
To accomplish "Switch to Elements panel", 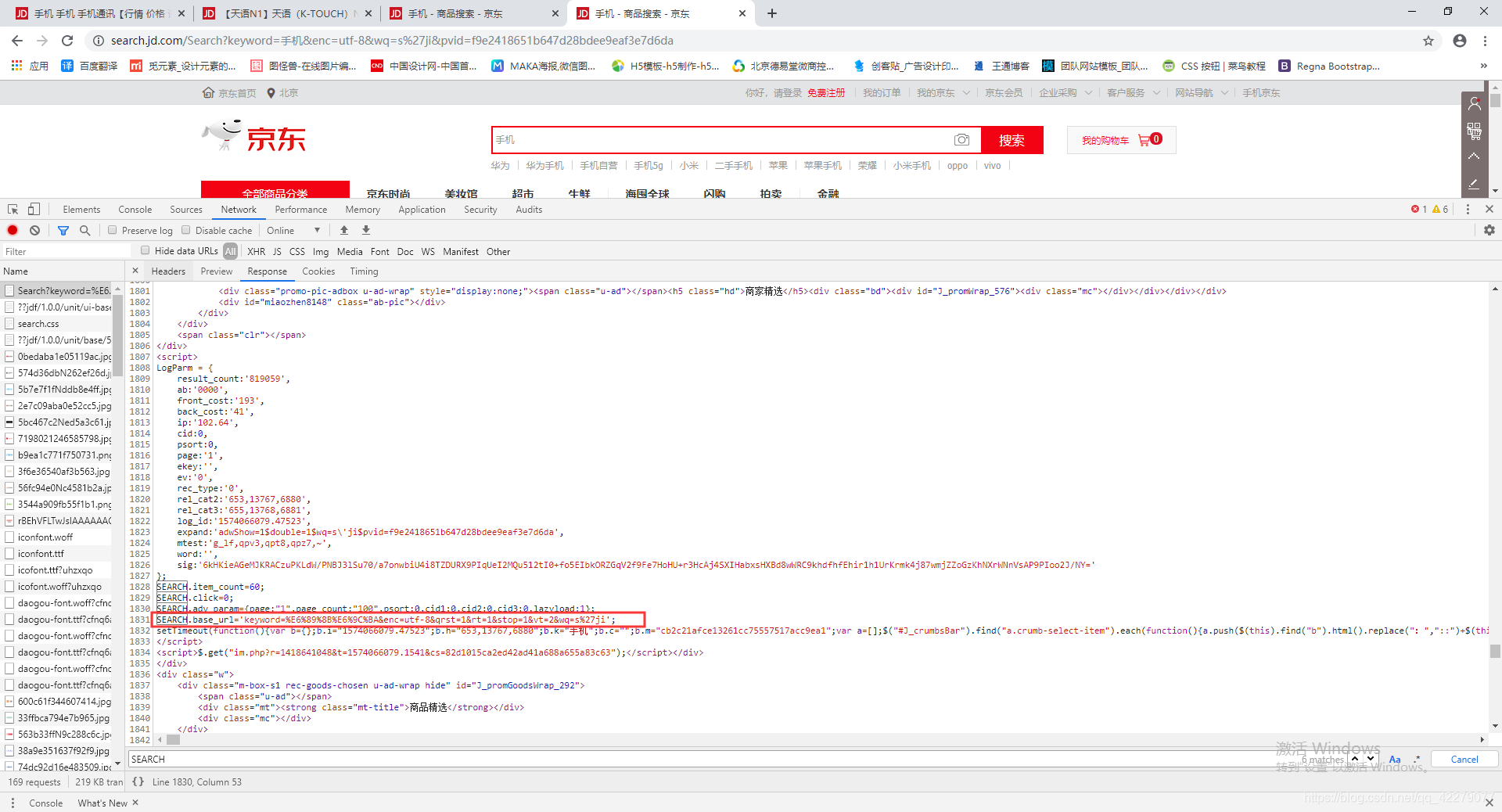I will tap(81, 209).
